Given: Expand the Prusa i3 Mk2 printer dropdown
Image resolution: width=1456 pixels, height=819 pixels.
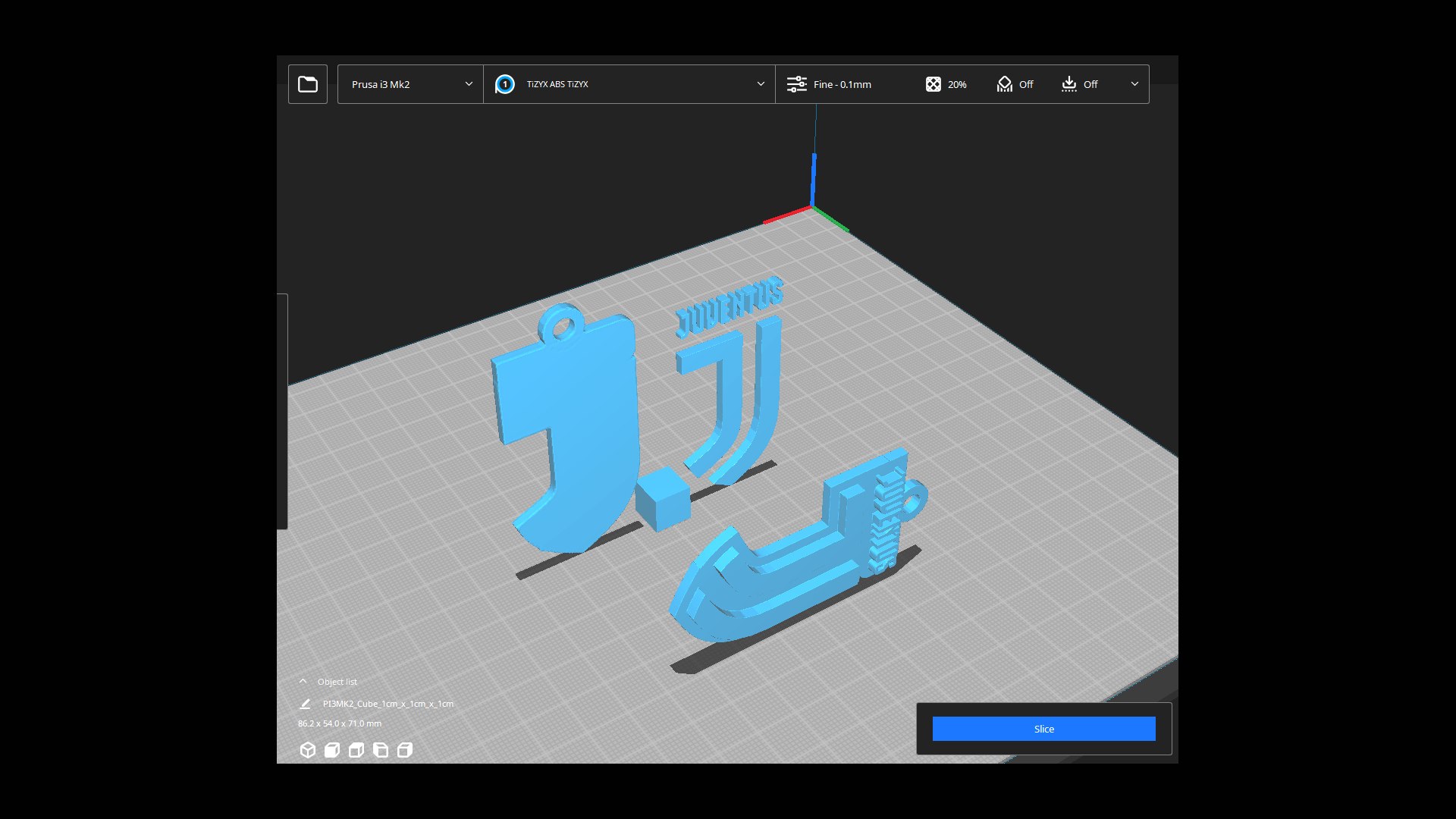Looking at the screenshot, I should coord(409,84).
